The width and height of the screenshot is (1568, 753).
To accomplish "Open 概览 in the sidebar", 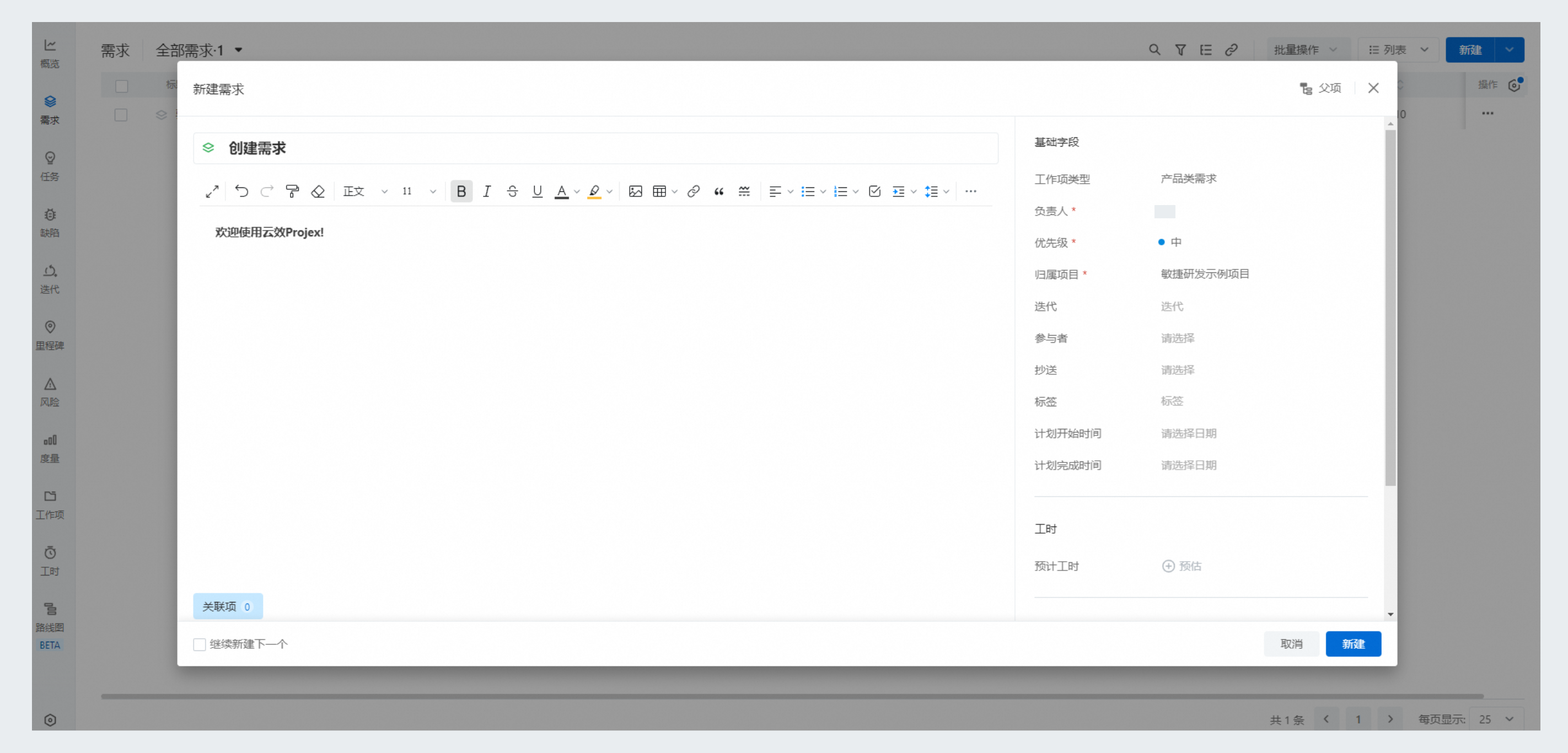I will pyautogui.click(x=50, y=53).
